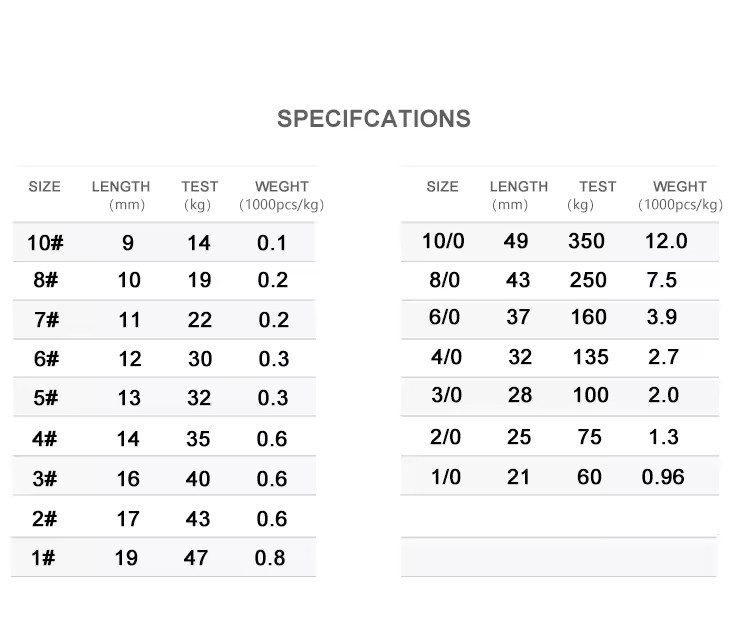Viewport: 741px width, 621px height.
Task: Select the 5# size cell
Action: (45, 397)
